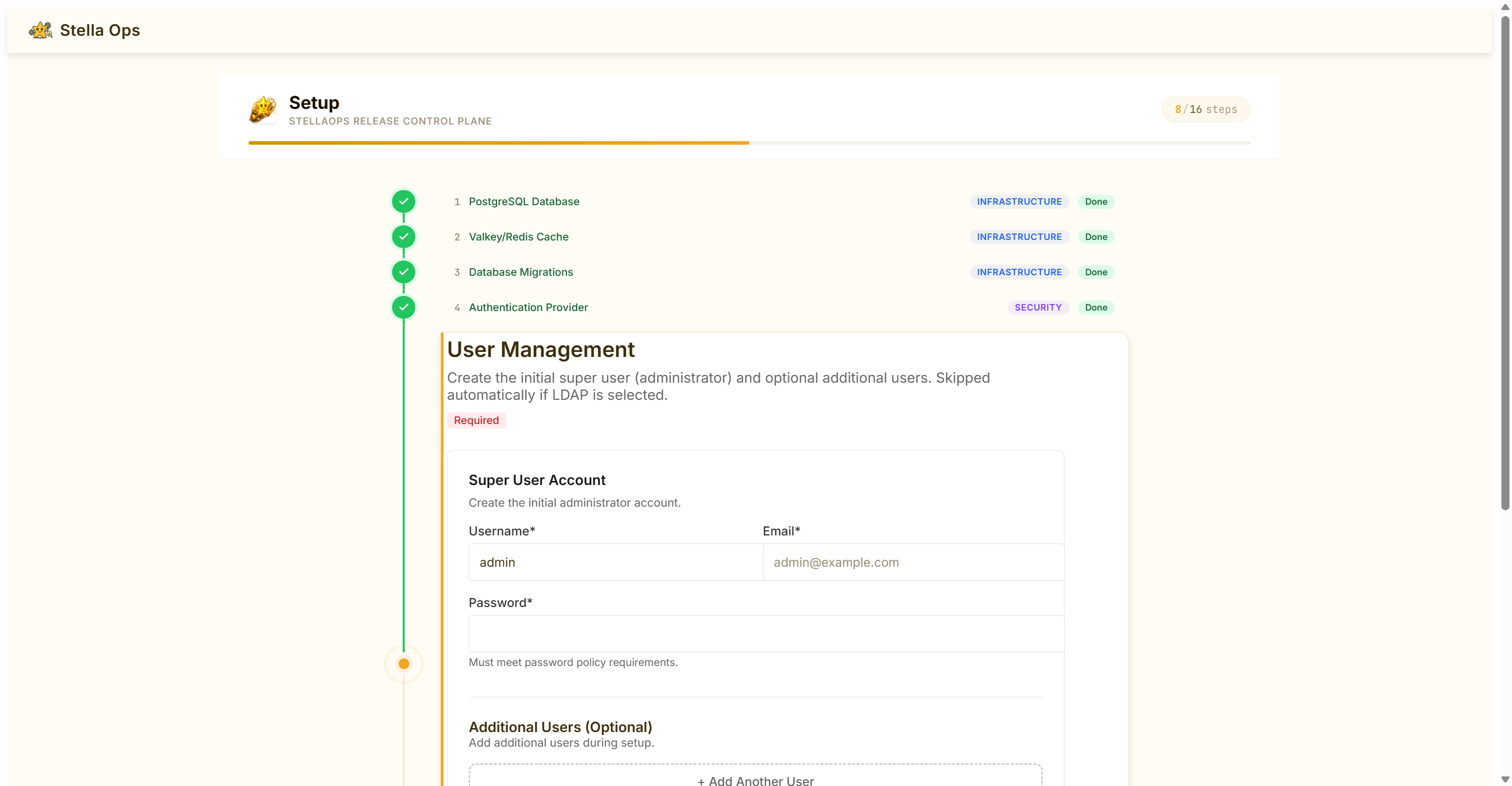Screen dimensions: 1512x786
Task: Click the Email input field
Action: pyautogui.click(x=913, y=562)
